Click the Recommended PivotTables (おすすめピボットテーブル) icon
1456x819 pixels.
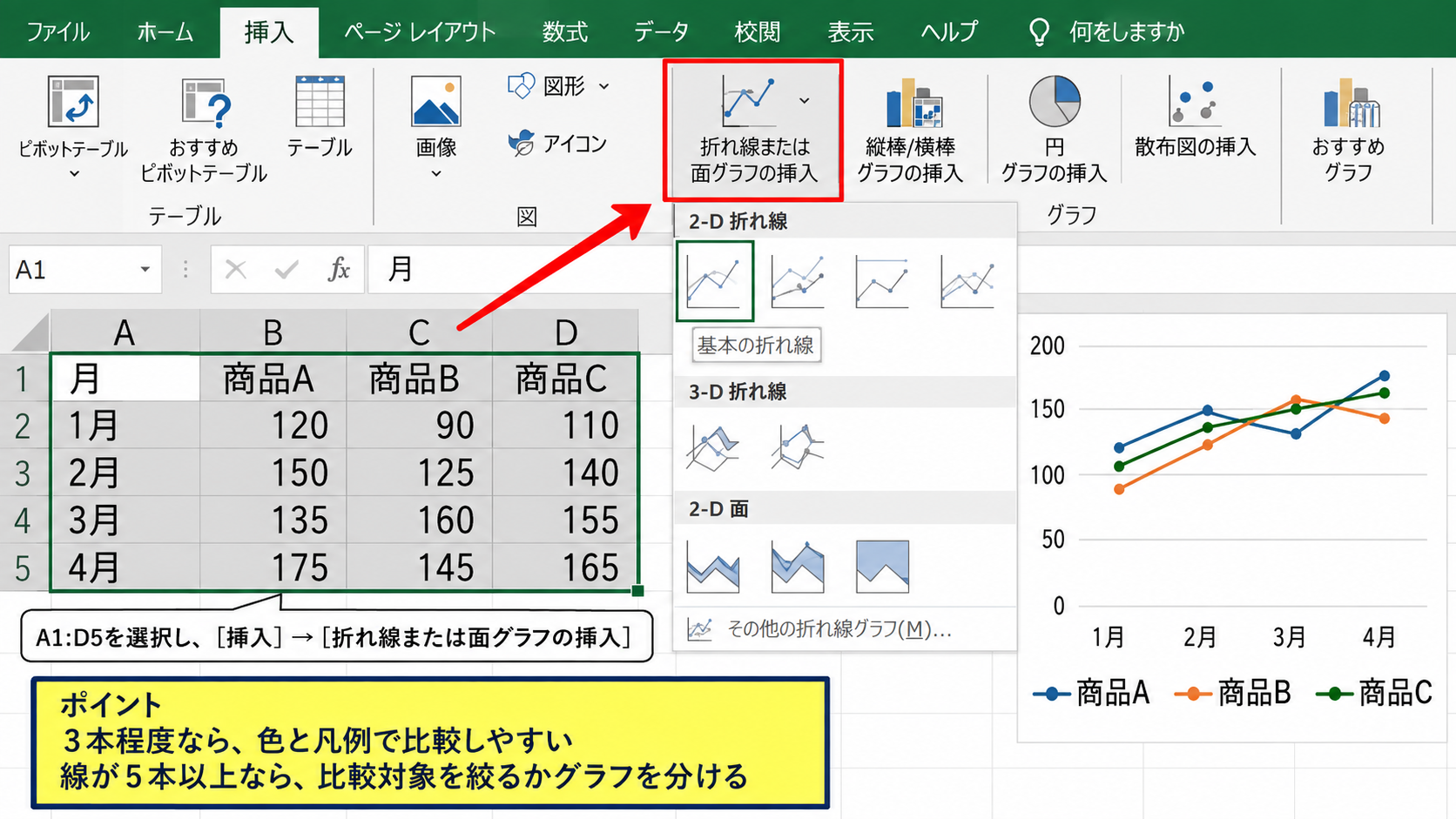(x=206, y=104)
